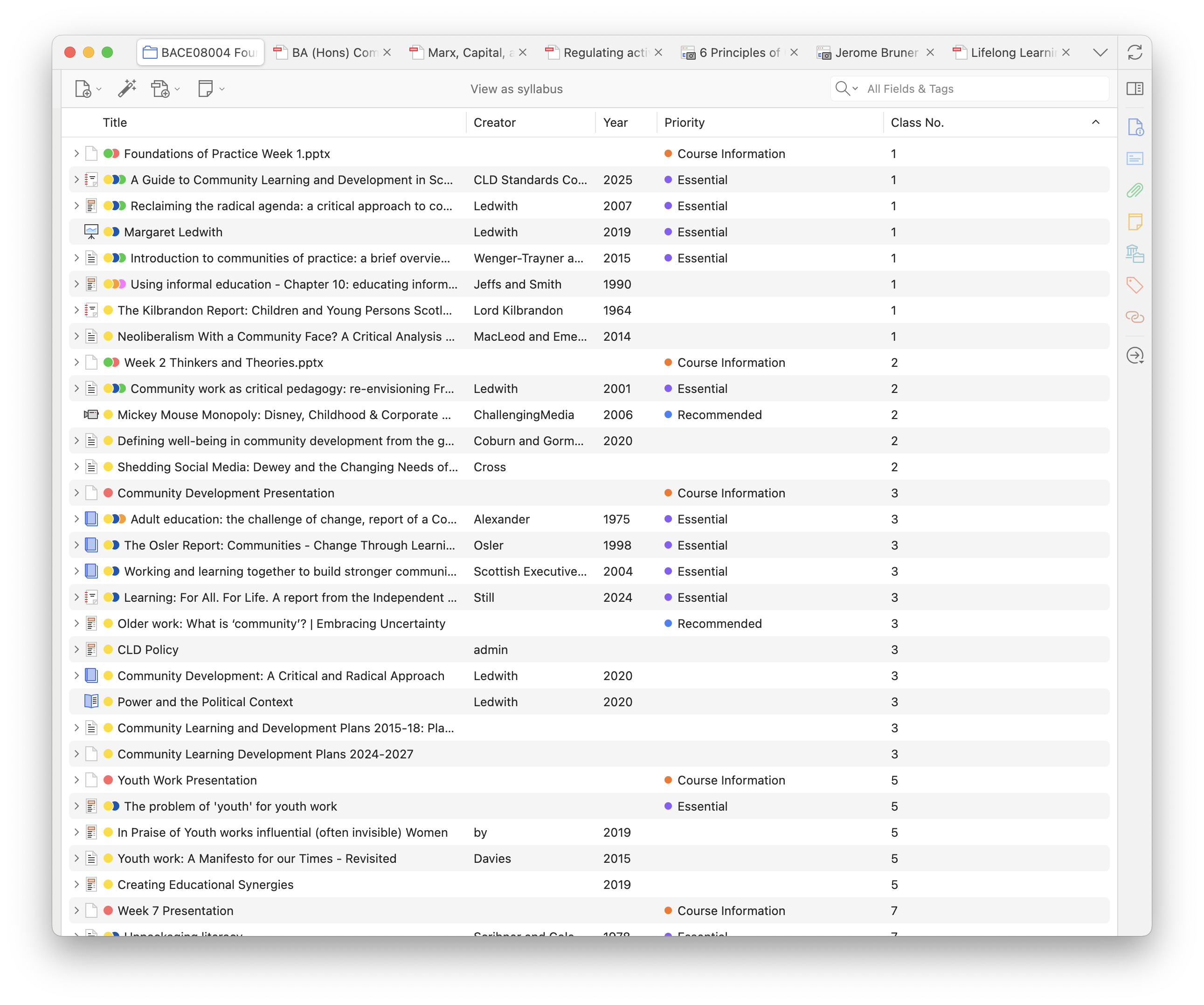The height and width of the screenshot is (1005, 1204).
Task: Sort by the Priority column header
Action: click(x=684, y=123)
